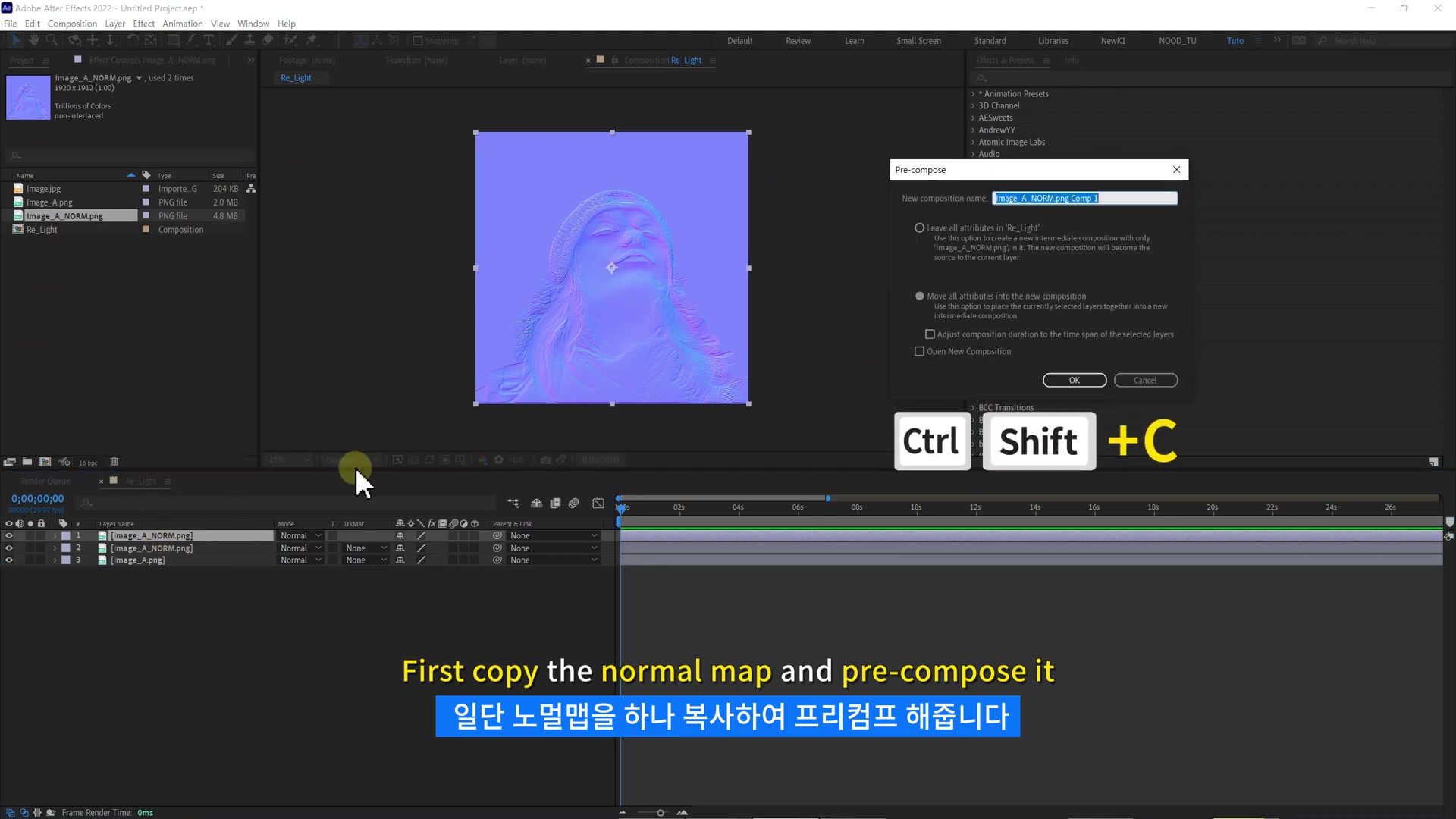Viewport: 1456px width, 819px height.
Task: Hide the Image_A.png layer
Action: (9, 560)
